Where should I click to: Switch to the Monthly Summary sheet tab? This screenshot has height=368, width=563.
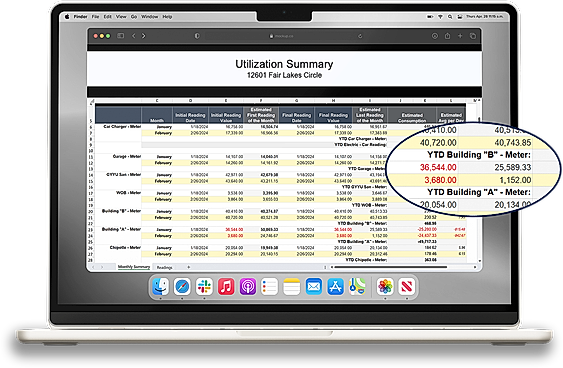(134, 267)
